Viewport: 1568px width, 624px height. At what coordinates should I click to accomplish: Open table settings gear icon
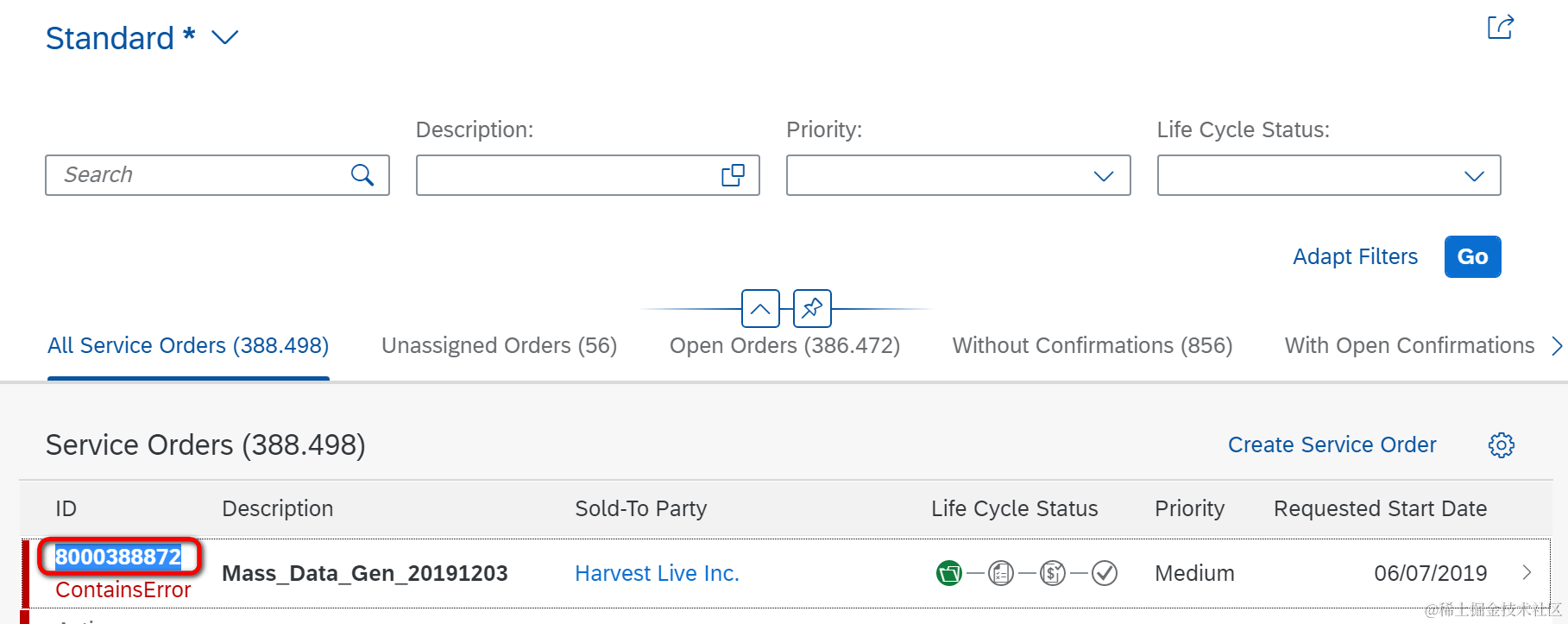pyautogui.click(x=1501, y=445)
